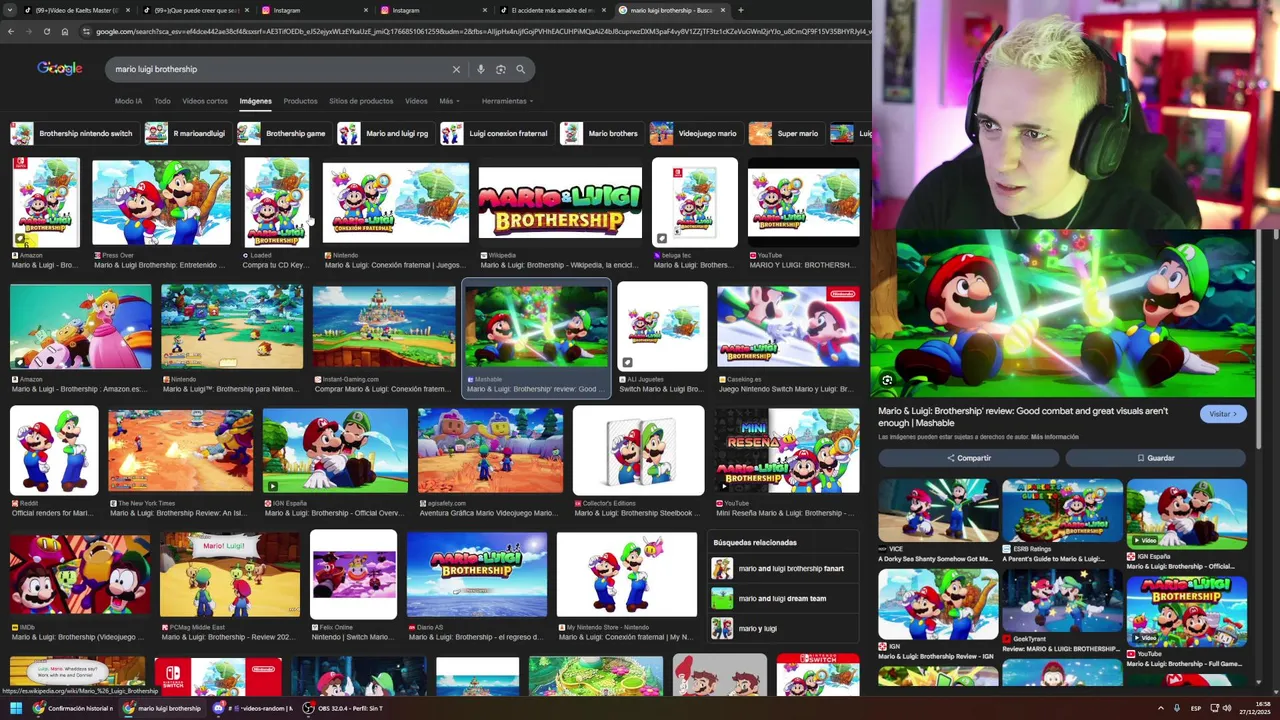The height and width of the screenshot is (720, 1280).
Task: Select Super mario filter chip
Action: click(x=786, y=133)
